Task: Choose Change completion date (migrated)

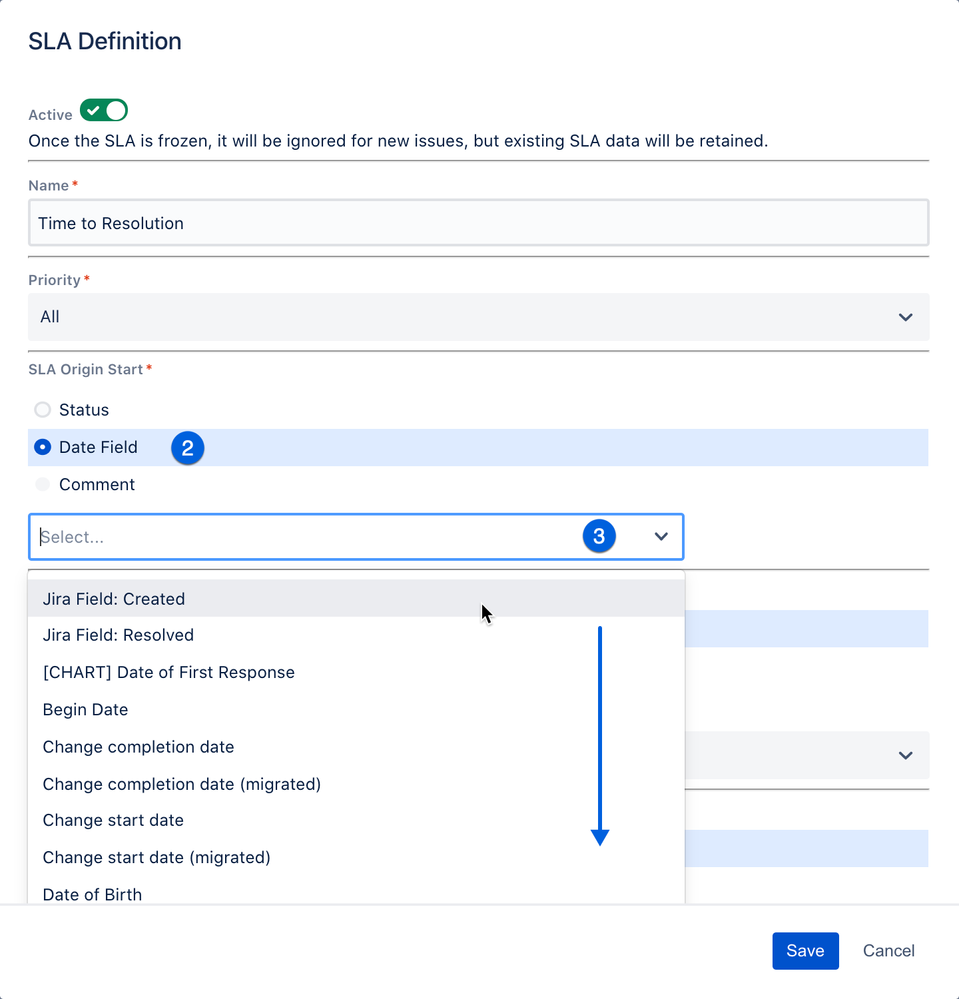Action: (x=182, y=784)
